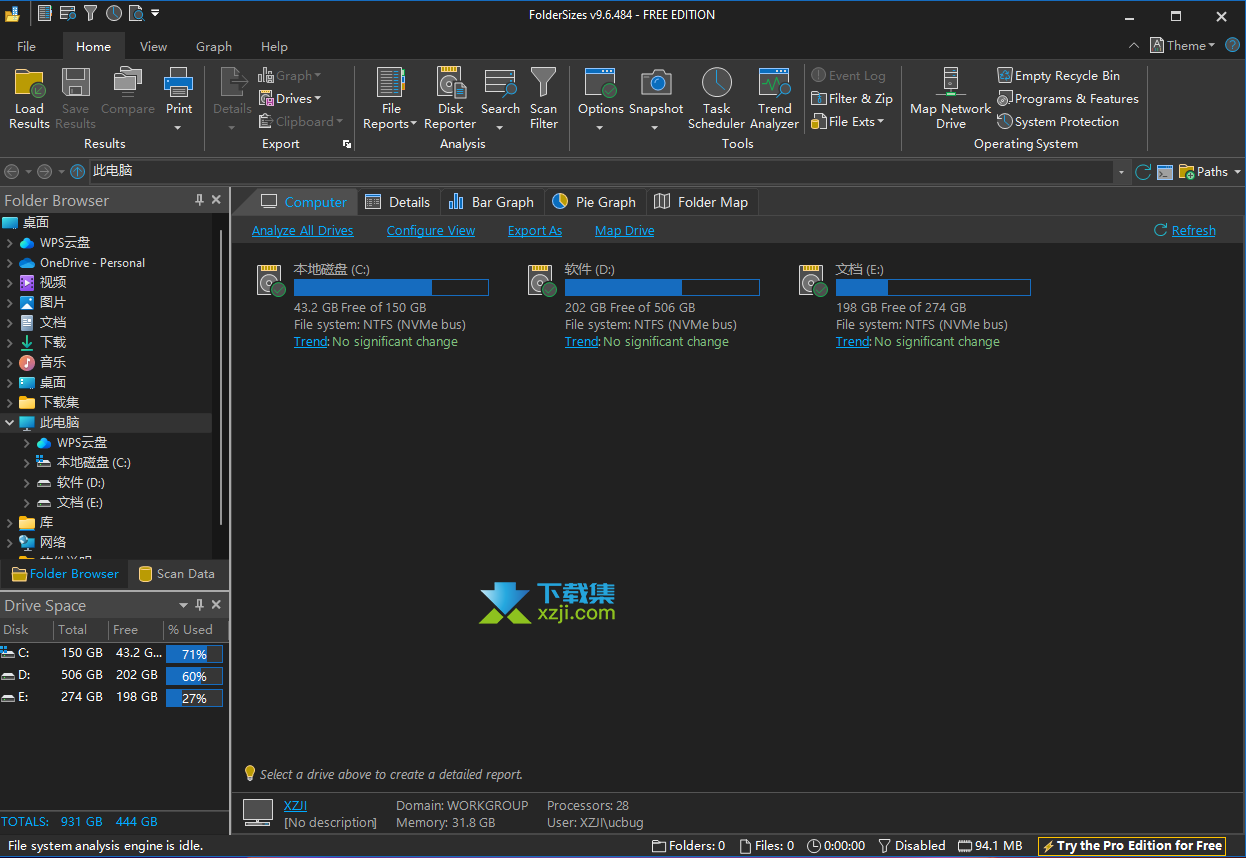Click the Refresh link
The width and height of the screenshot is (1246, 858).
[1185, 231]
